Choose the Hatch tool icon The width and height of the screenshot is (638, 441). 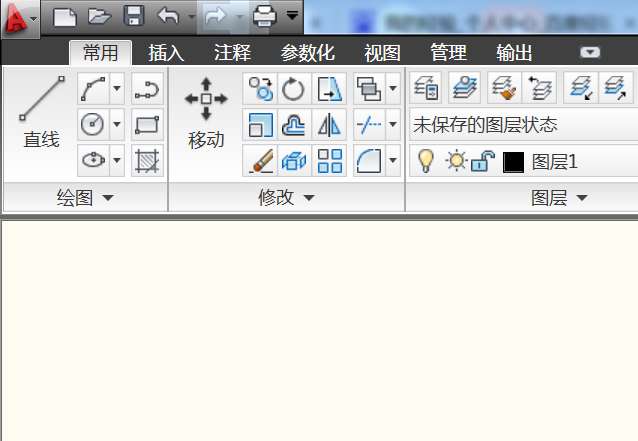147,161
